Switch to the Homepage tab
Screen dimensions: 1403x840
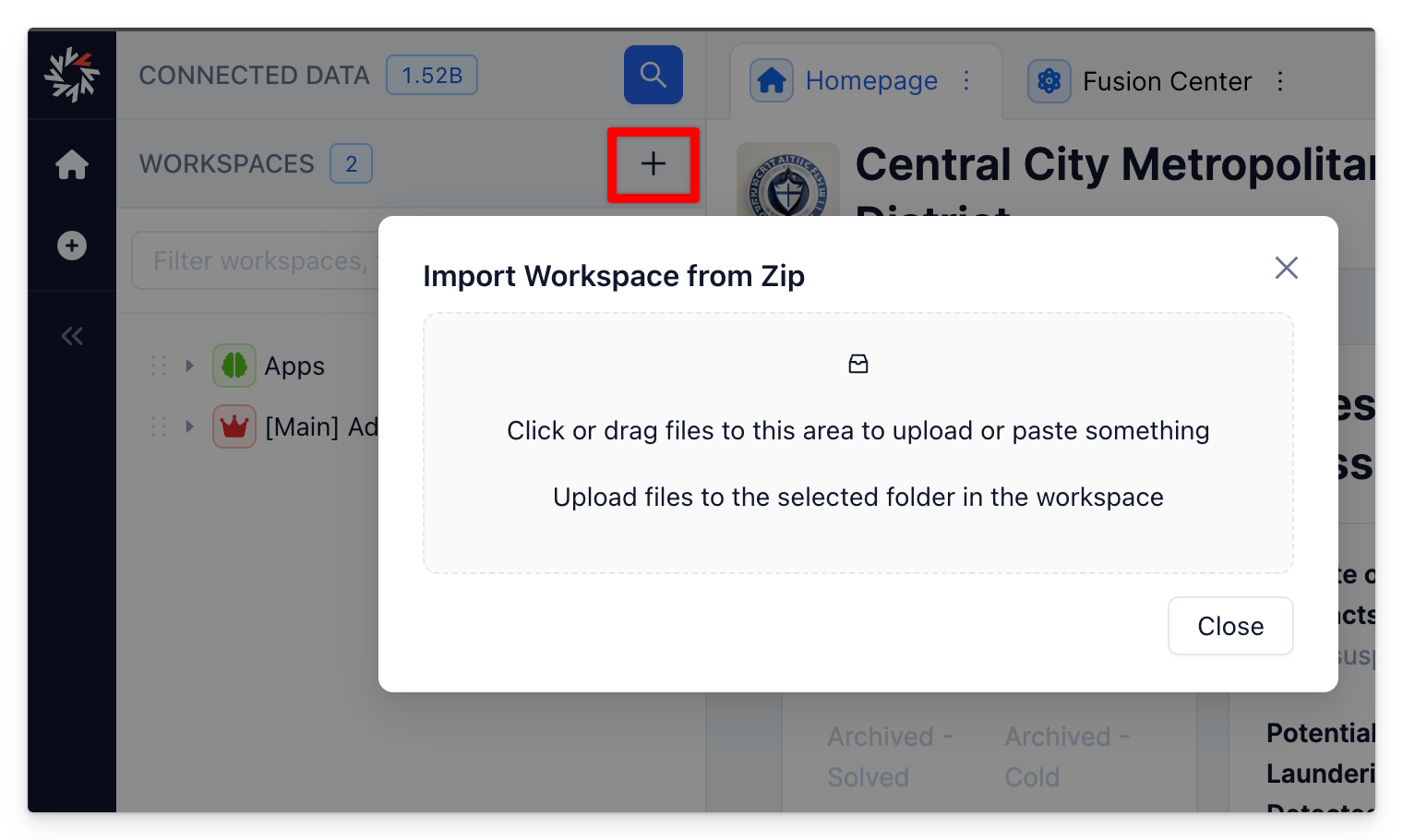point(870,81)
